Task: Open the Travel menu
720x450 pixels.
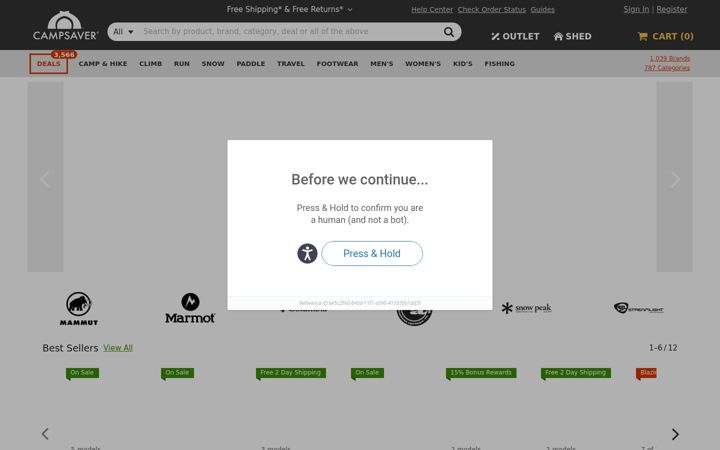Action: (x=291, y=64)
